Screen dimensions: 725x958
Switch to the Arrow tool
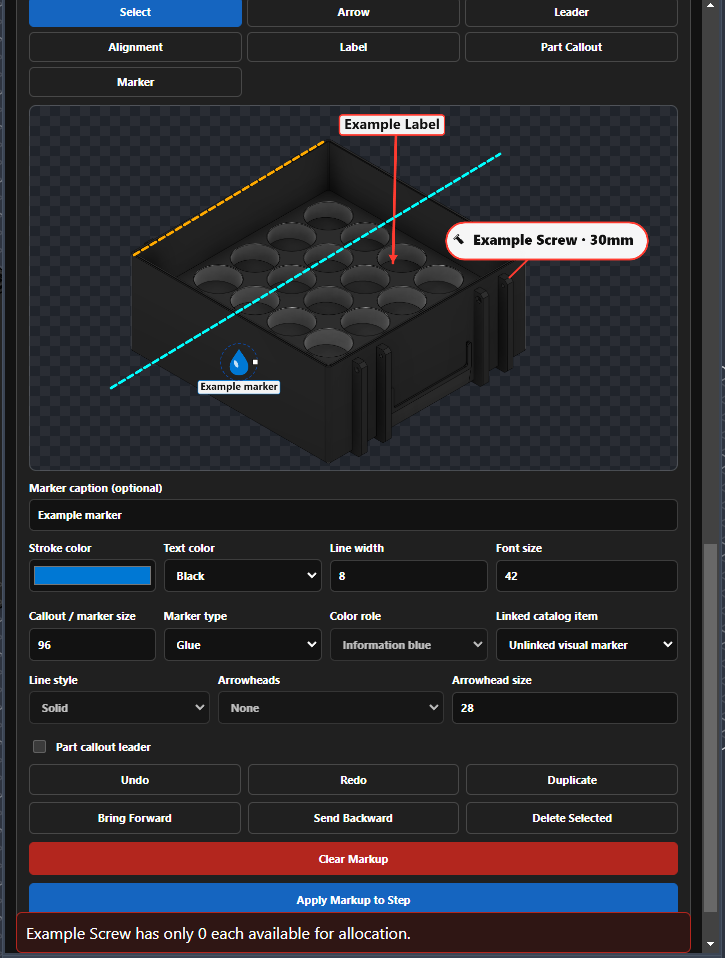pos(353,12)
